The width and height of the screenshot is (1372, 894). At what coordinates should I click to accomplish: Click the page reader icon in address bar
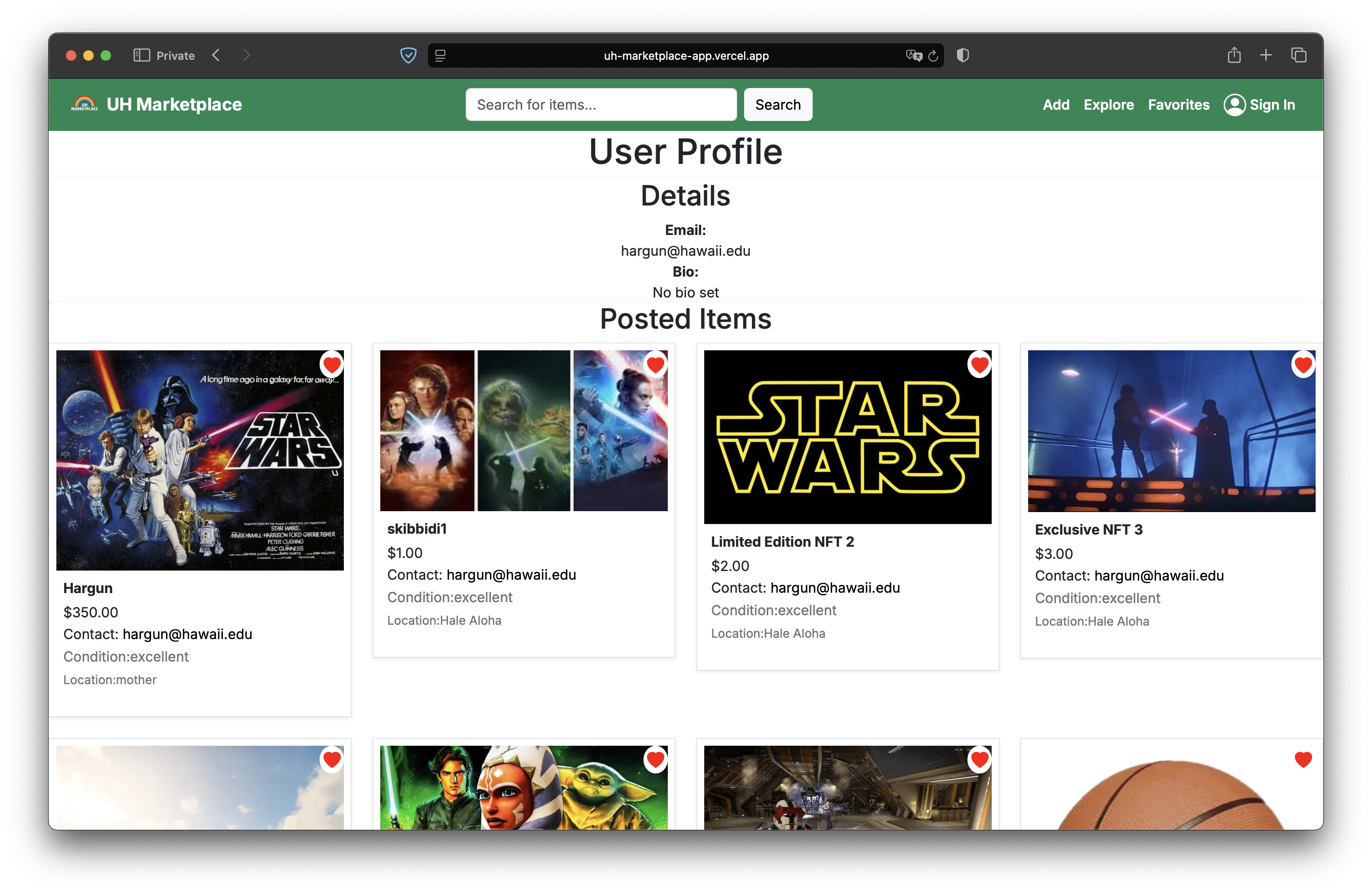pyautogui.click(x=440, y=55)
